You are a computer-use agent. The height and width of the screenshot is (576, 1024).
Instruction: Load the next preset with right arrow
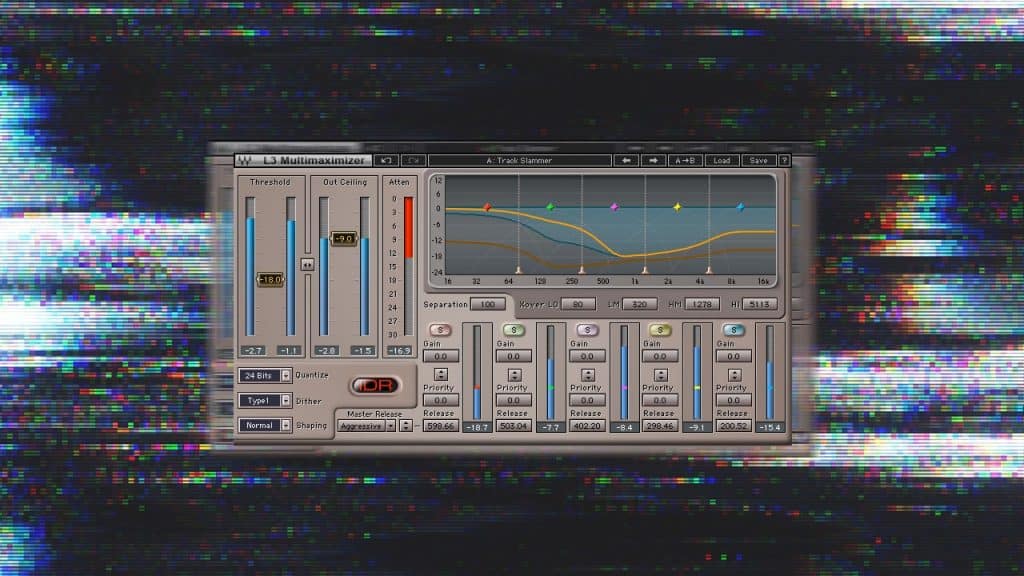click(x=653, y=161)
